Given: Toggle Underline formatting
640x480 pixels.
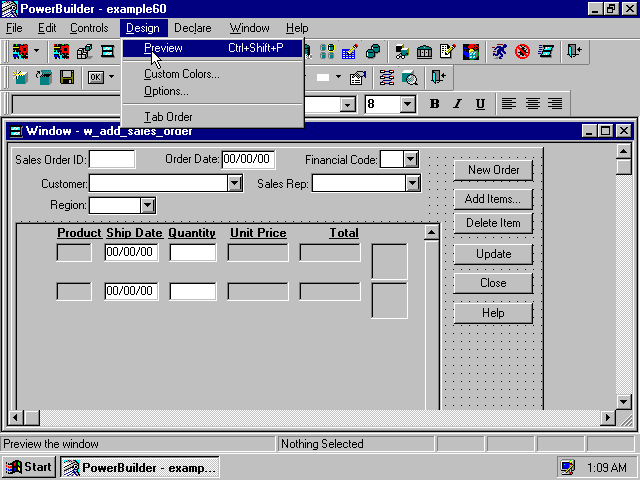Looking at the screenshot, I should pos(480,104).
